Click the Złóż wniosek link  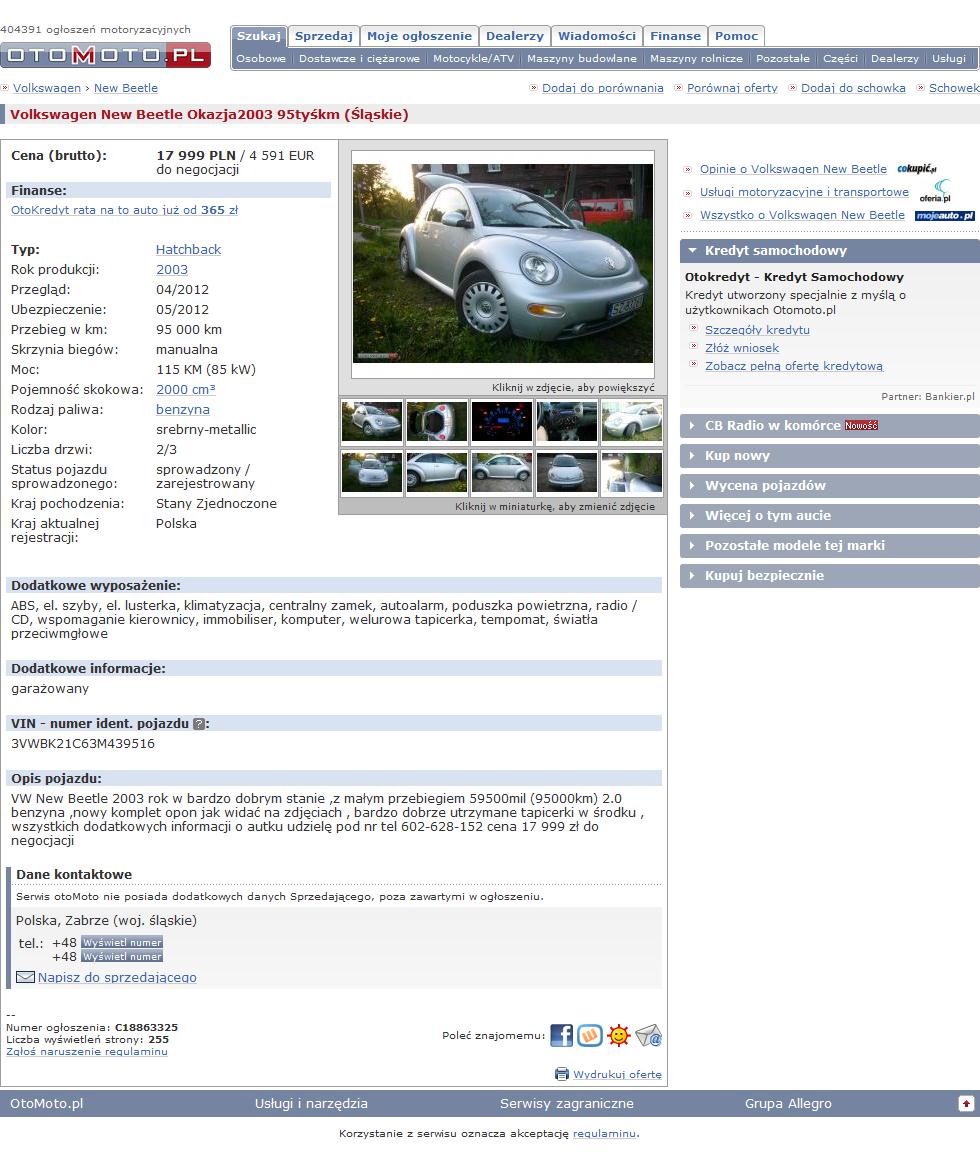click(742, 348)
